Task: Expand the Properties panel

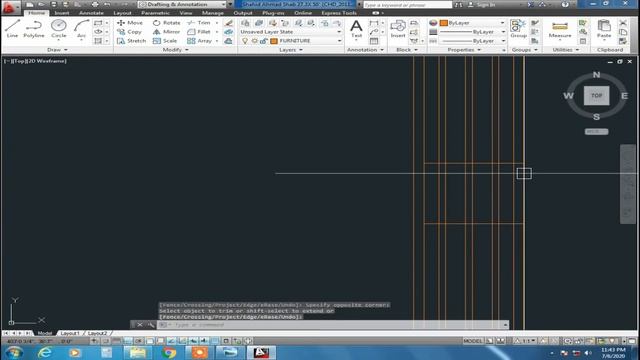Action: [x=464, y=50]
